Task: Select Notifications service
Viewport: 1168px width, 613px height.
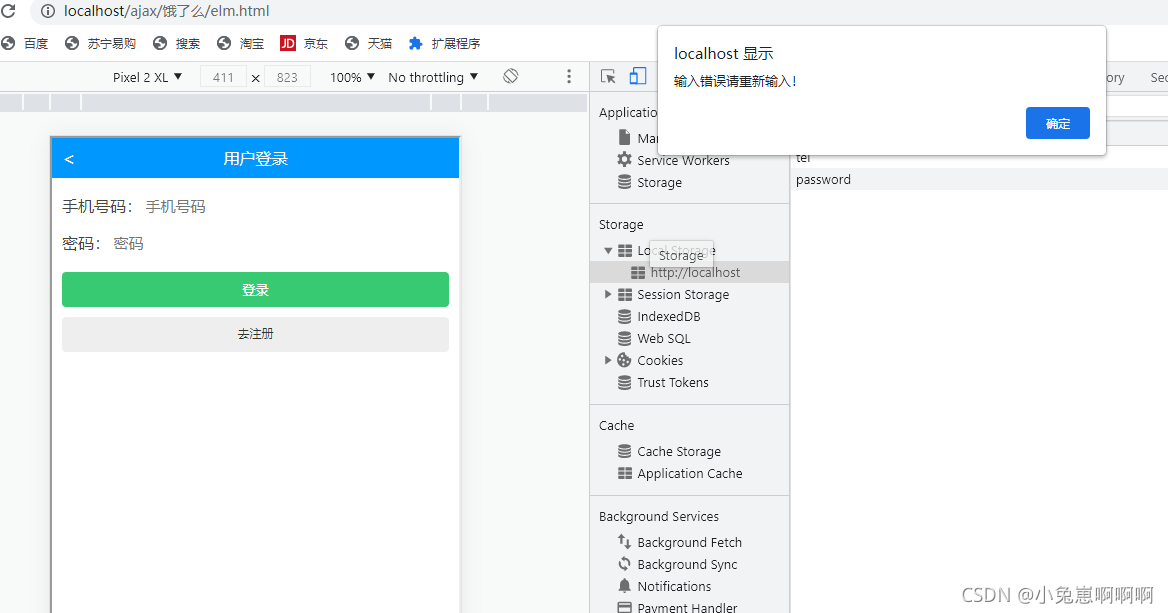Action: [674, 586]
